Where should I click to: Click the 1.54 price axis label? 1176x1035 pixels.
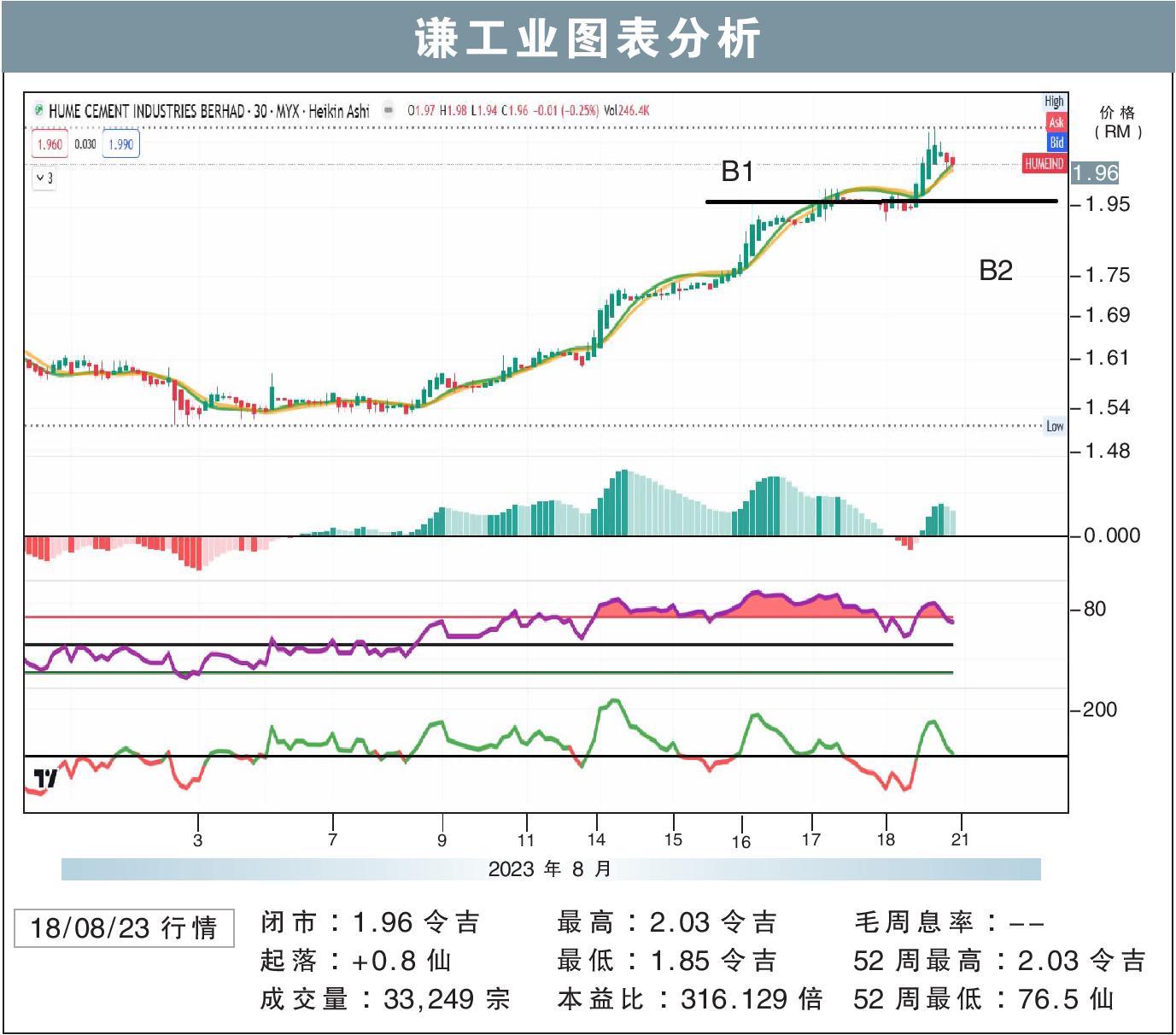point(1107,407)
